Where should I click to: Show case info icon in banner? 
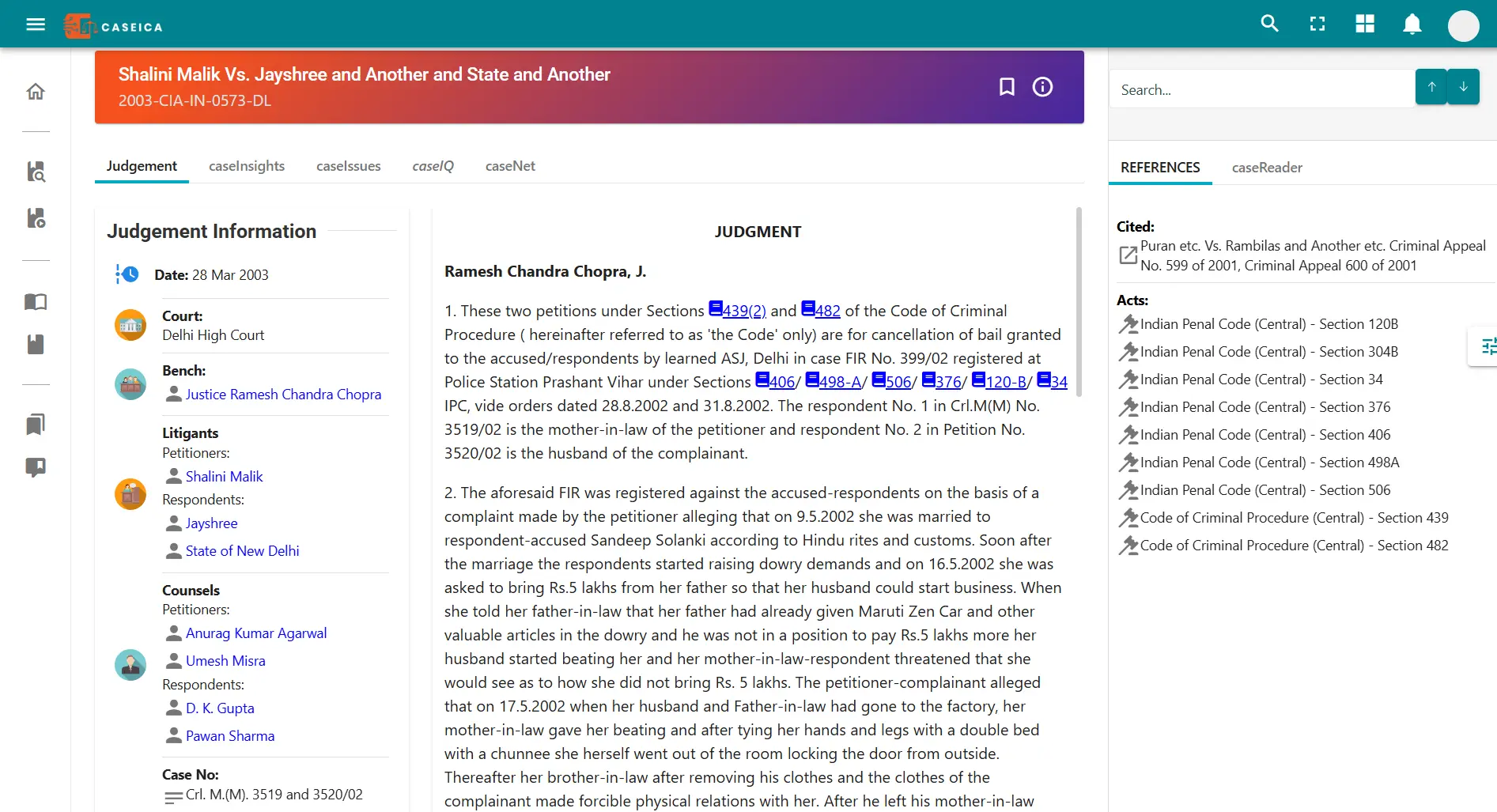pos(1042,87)
